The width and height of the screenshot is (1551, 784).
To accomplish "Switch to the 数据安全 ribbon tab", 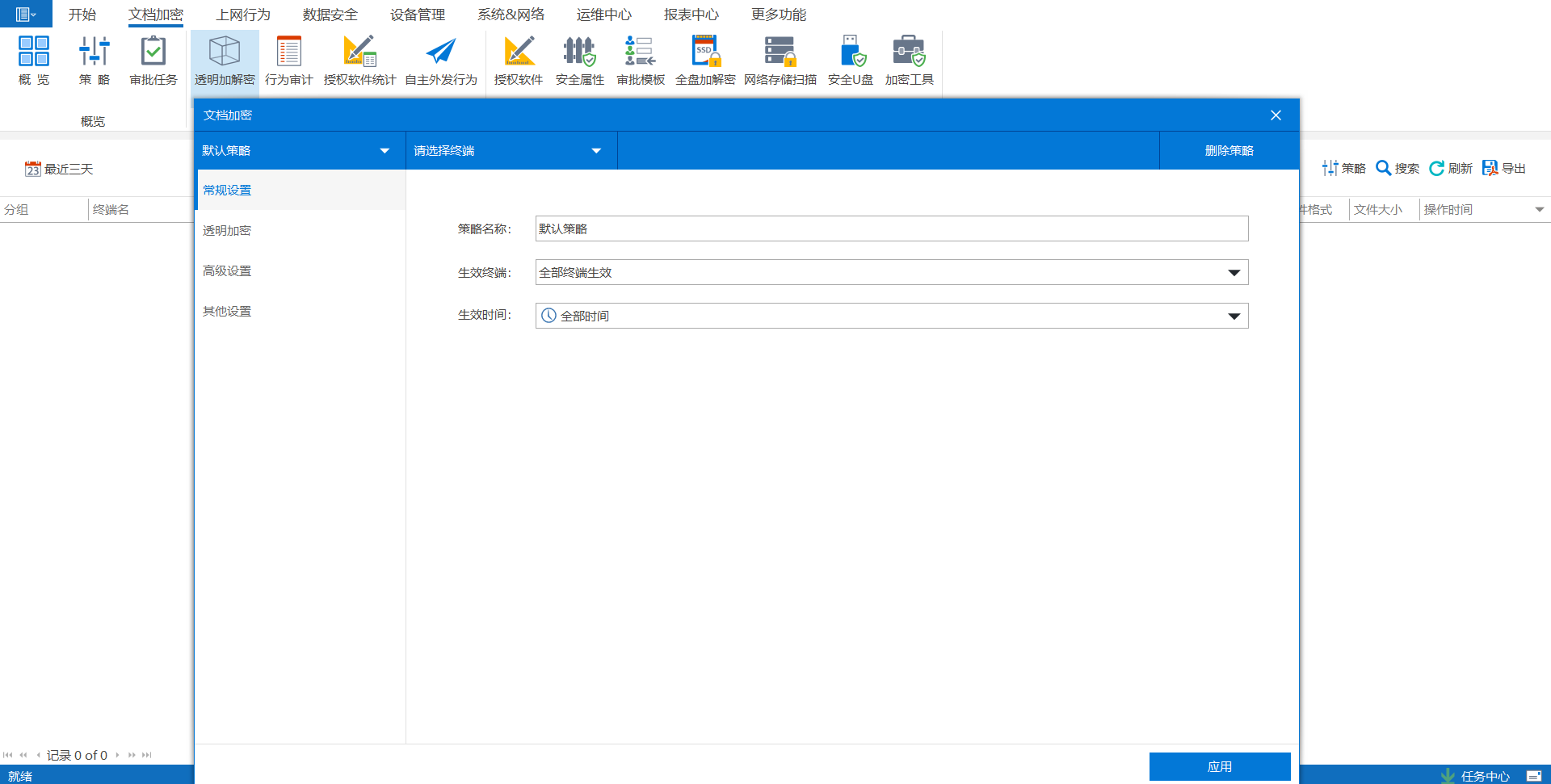I will (330, 15).
